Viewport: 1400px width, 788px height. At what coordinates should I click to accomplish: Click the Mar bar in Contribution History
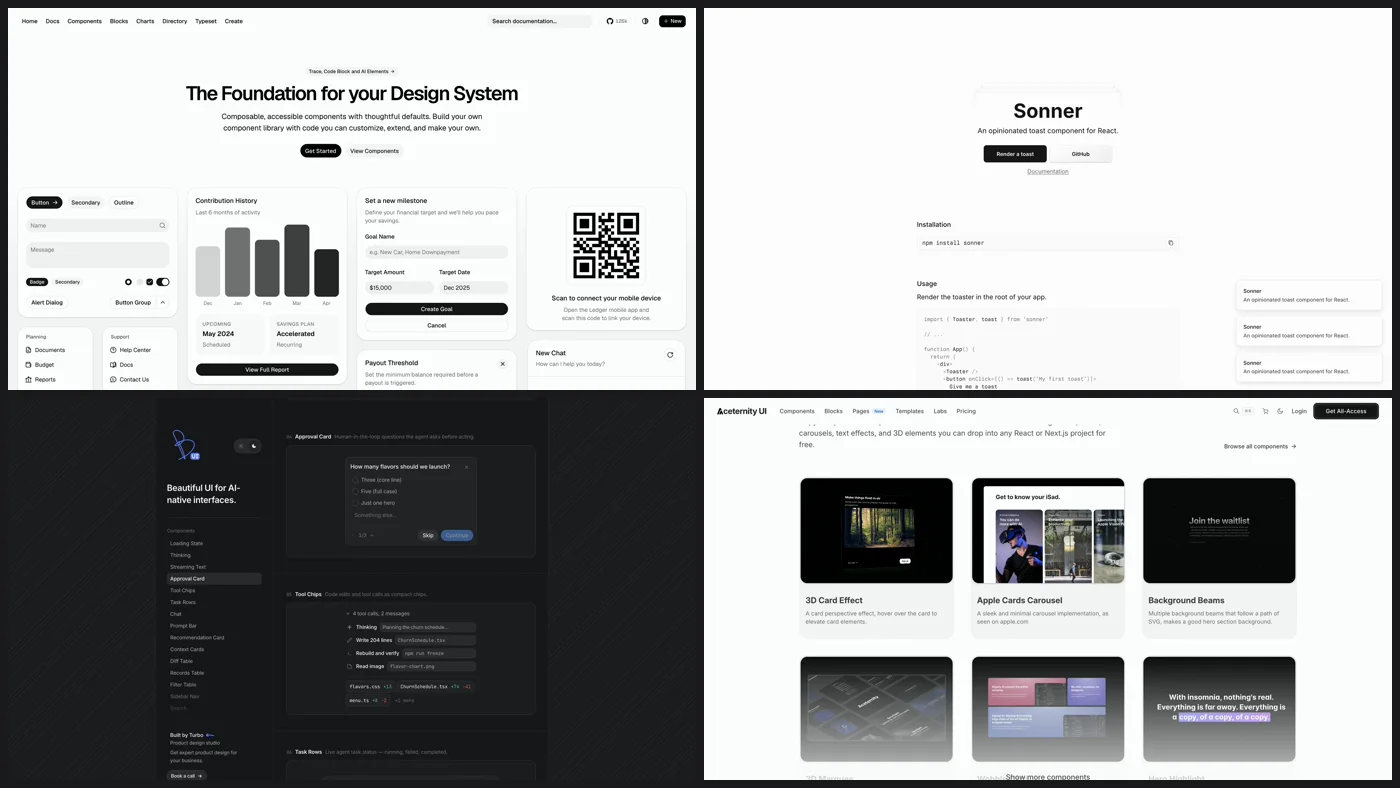[297, 260]
